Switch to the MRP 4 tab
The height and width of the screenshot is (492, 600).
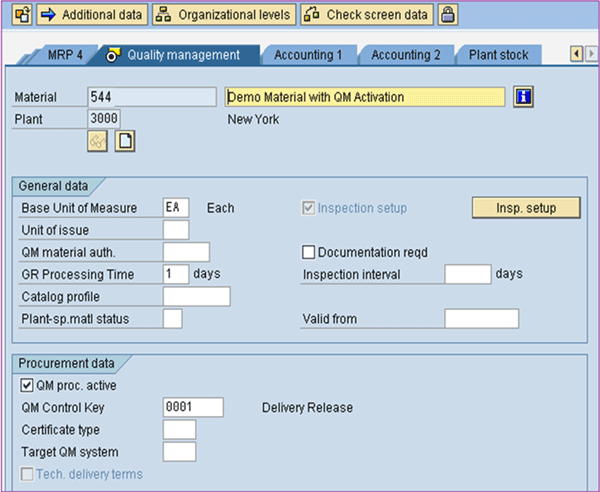click(x=66, y=55)
